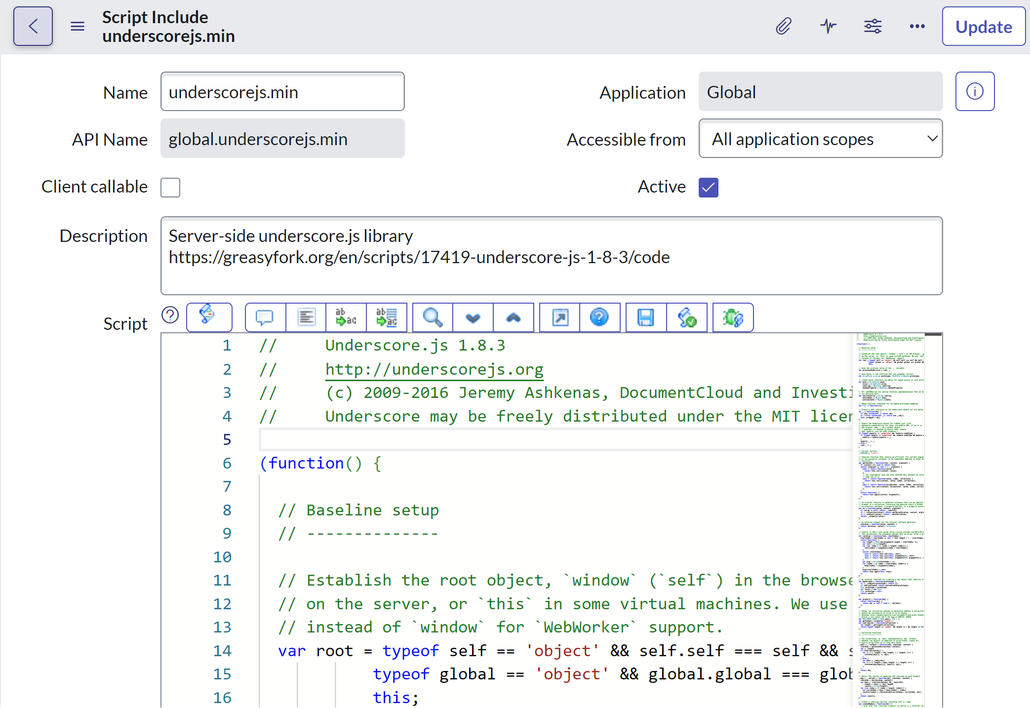Screen dimensions: 1030x708
Task: Click the Application field showing Global
Action: pos(820,92)
